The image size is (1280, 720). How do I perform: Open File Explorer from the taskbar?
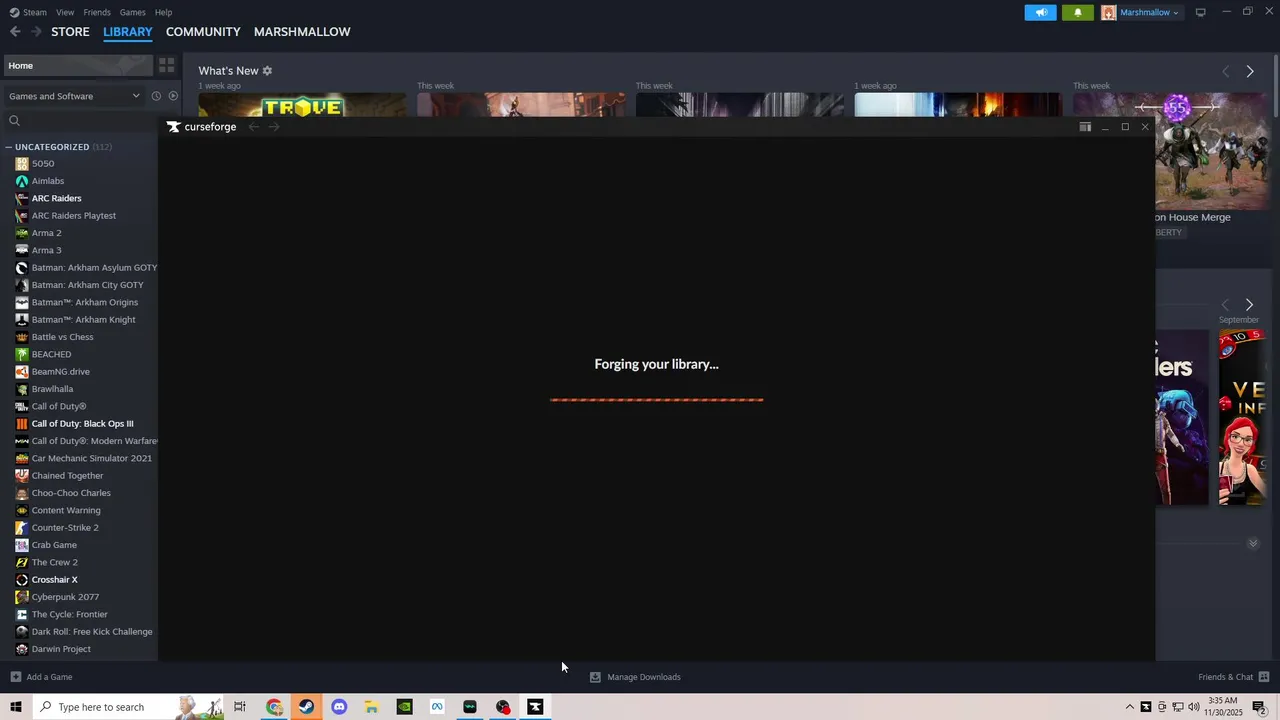pos(371,707)
